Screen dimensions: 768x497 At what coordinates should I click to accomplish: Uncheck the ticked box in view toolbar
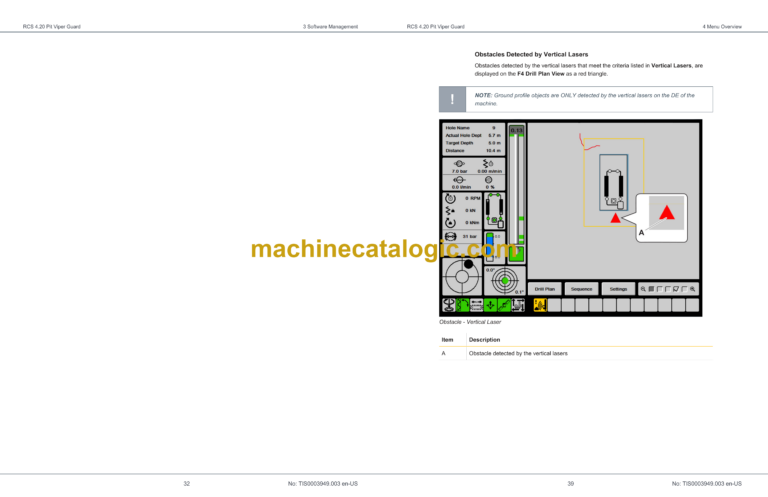676,289
